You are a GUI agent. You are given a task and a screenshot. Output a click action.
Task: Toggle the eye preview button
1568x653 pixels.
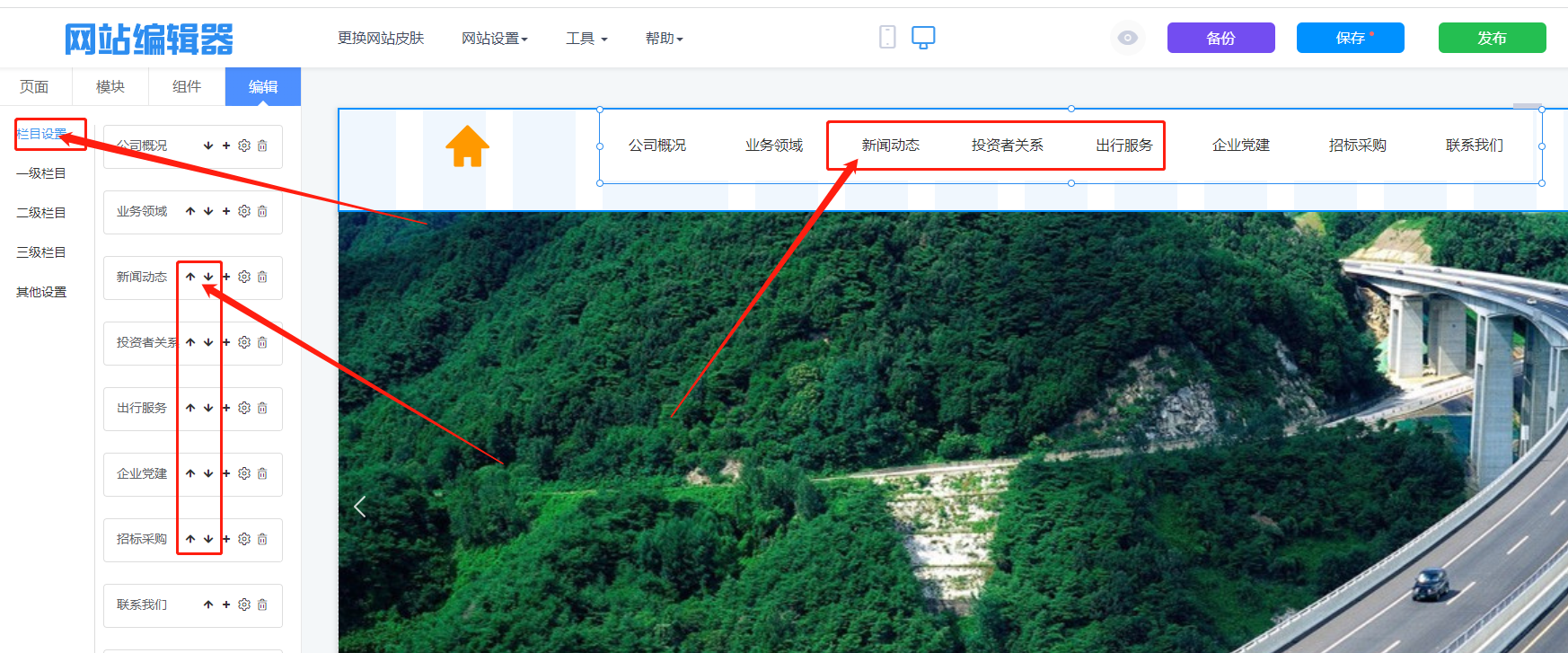click(x=1128, y=38)
